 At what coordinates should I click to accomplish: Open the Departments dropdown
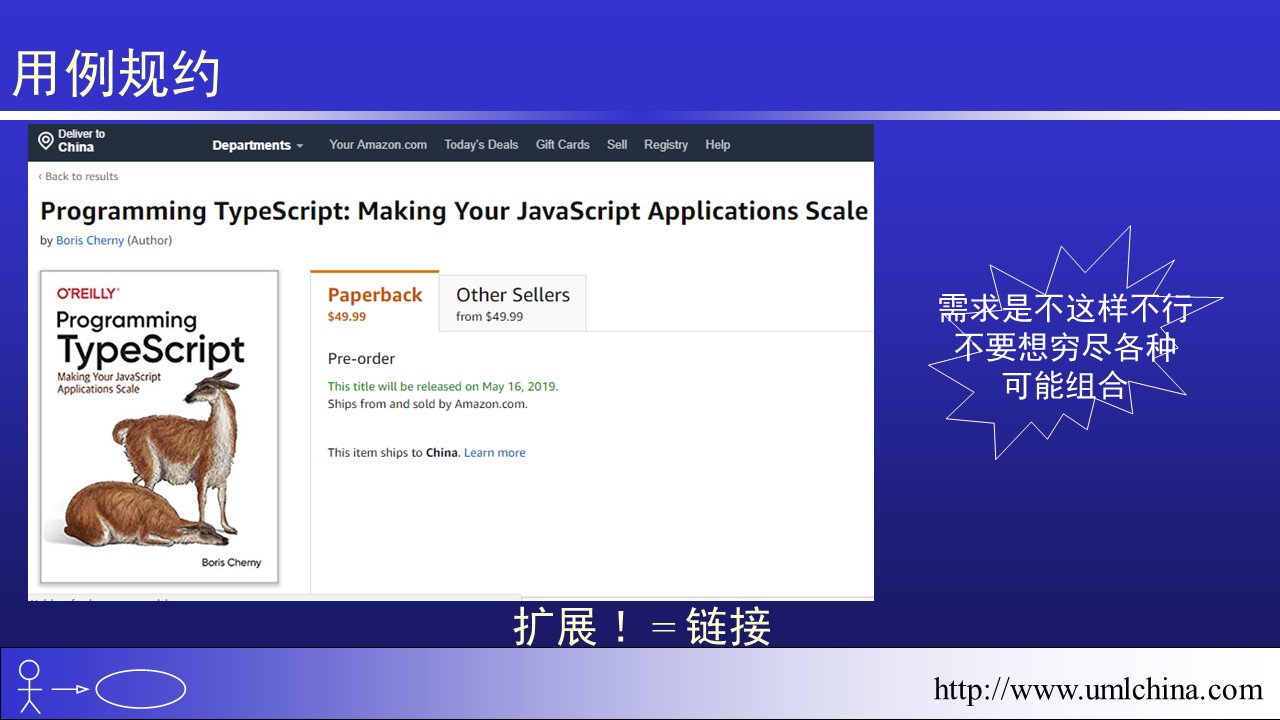tap(258, 145)
